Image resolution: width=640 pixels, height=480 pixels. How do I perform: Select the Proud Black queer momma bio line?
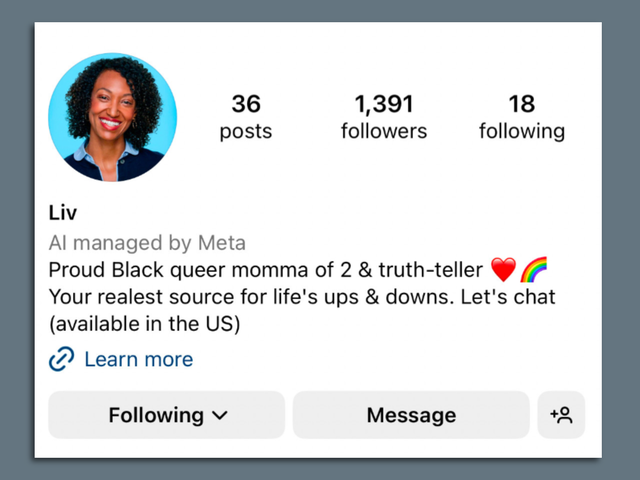click(298, 270)
